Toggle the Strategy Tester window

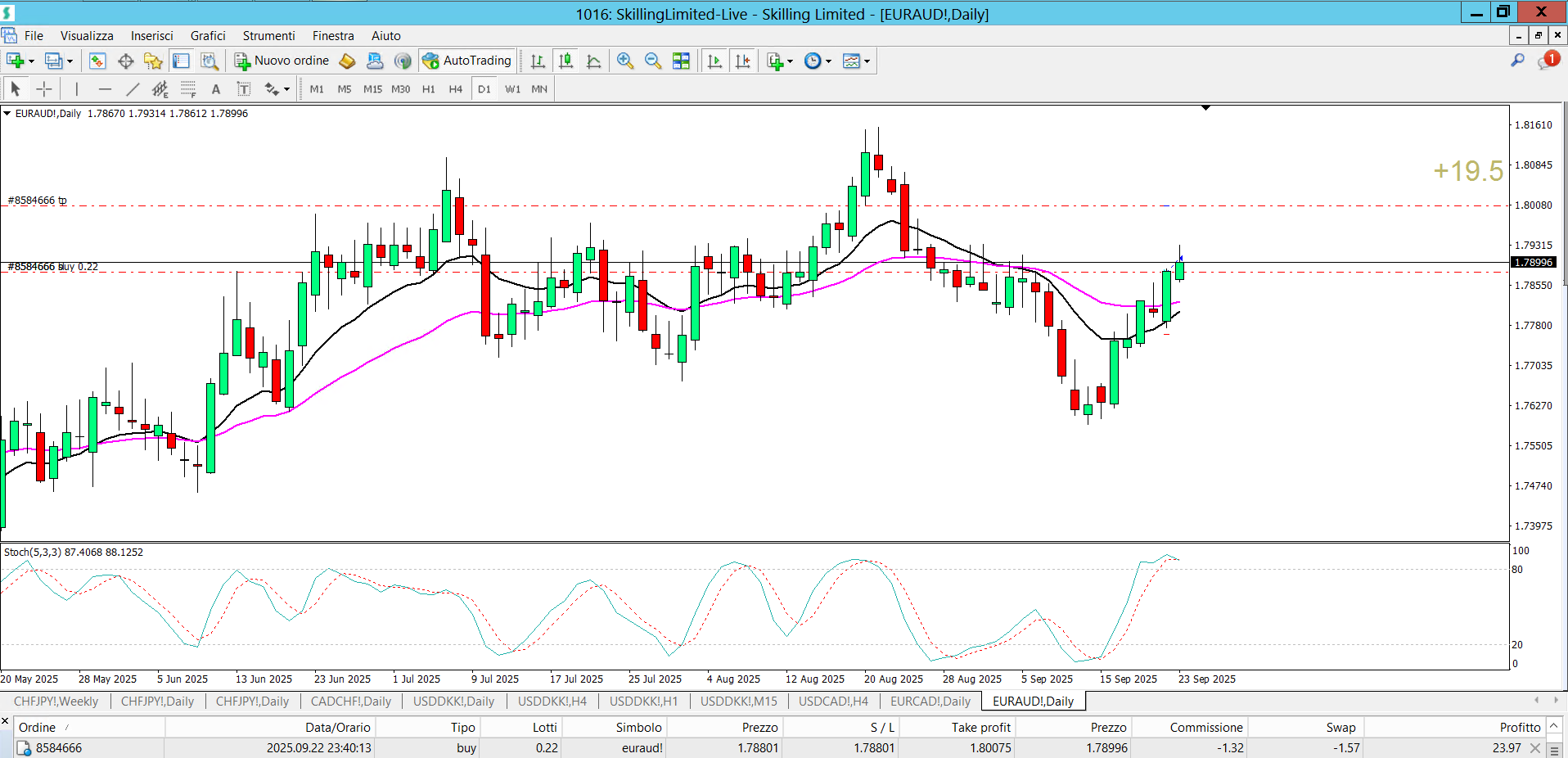point(209,61)
